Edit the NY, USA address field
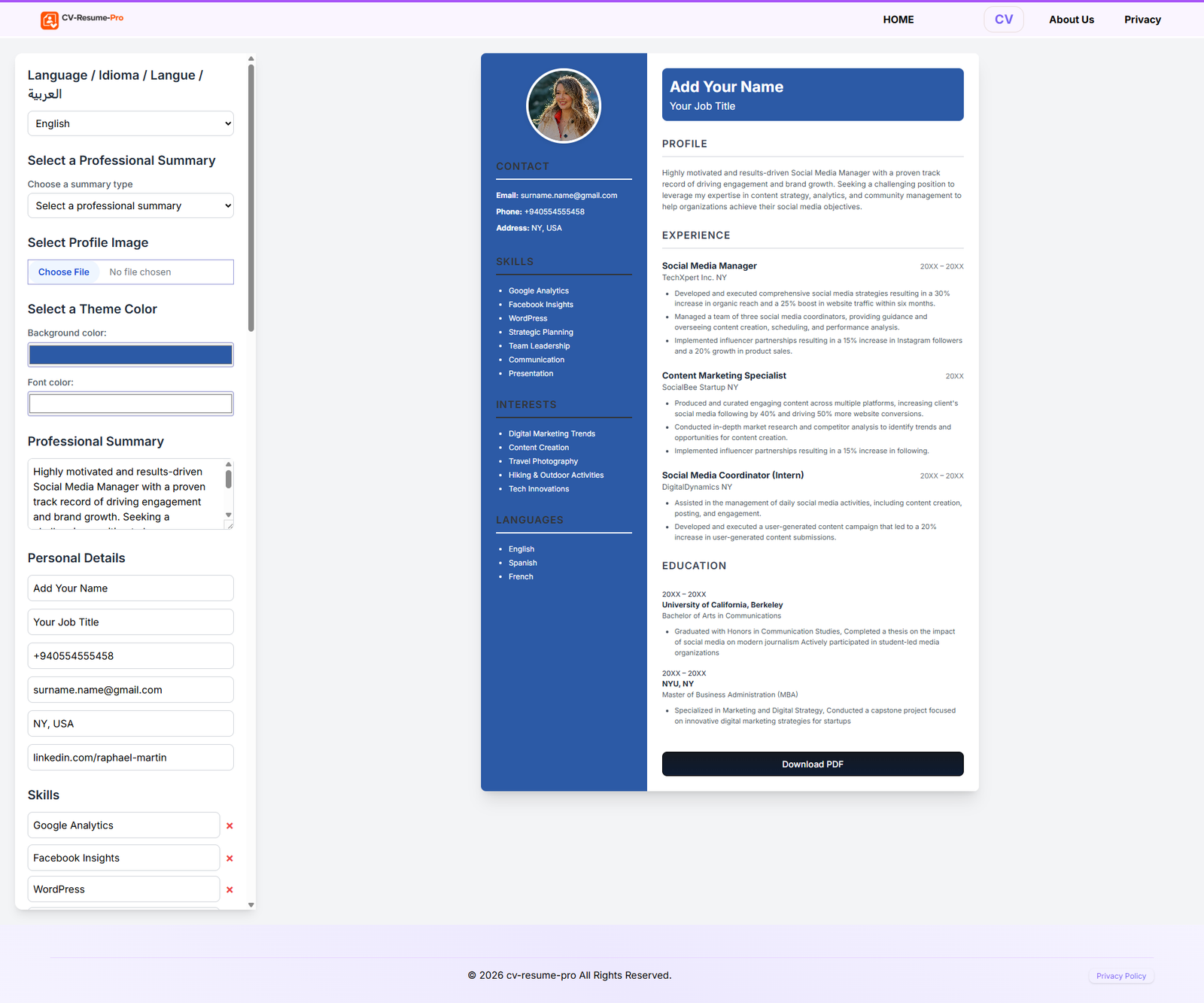The image size is (1204, 1003). click(131, 724)
